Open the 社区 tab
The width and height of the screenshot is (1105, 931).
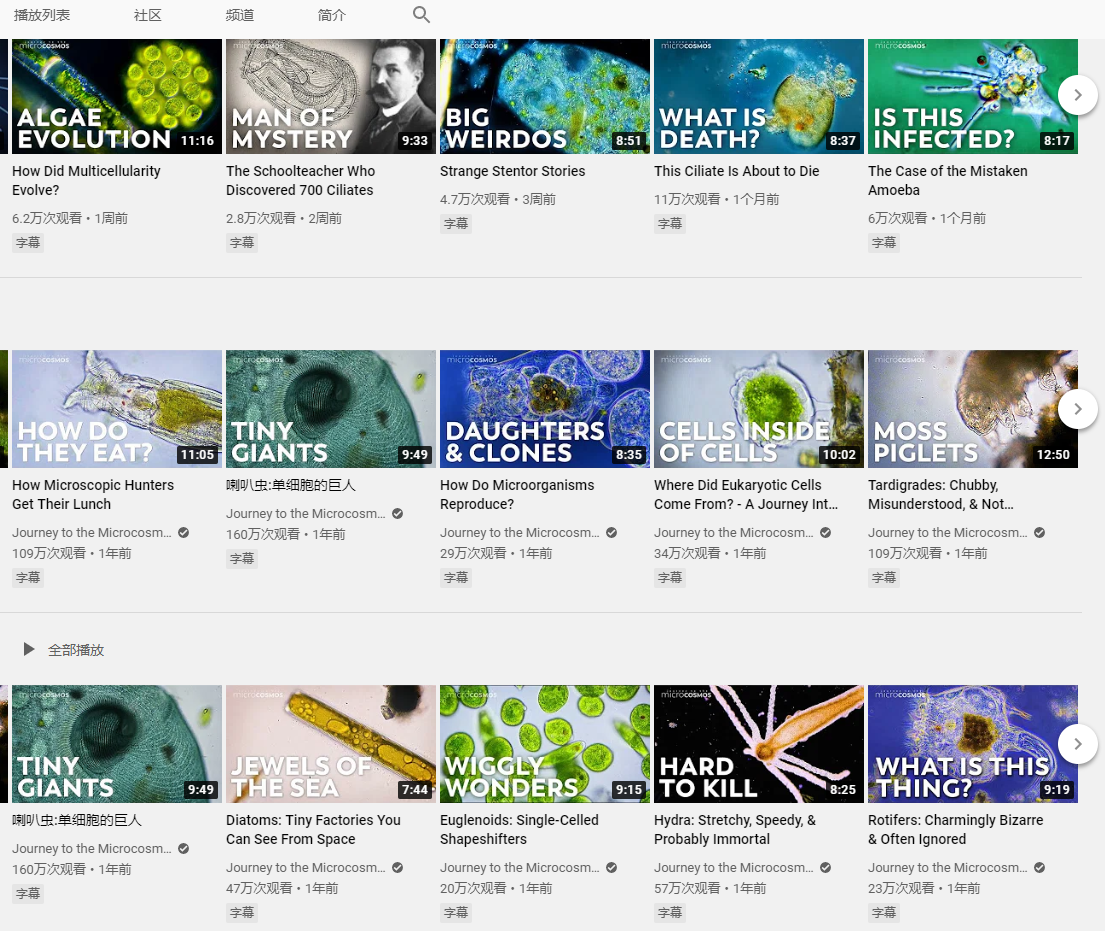tap(148, 15)
